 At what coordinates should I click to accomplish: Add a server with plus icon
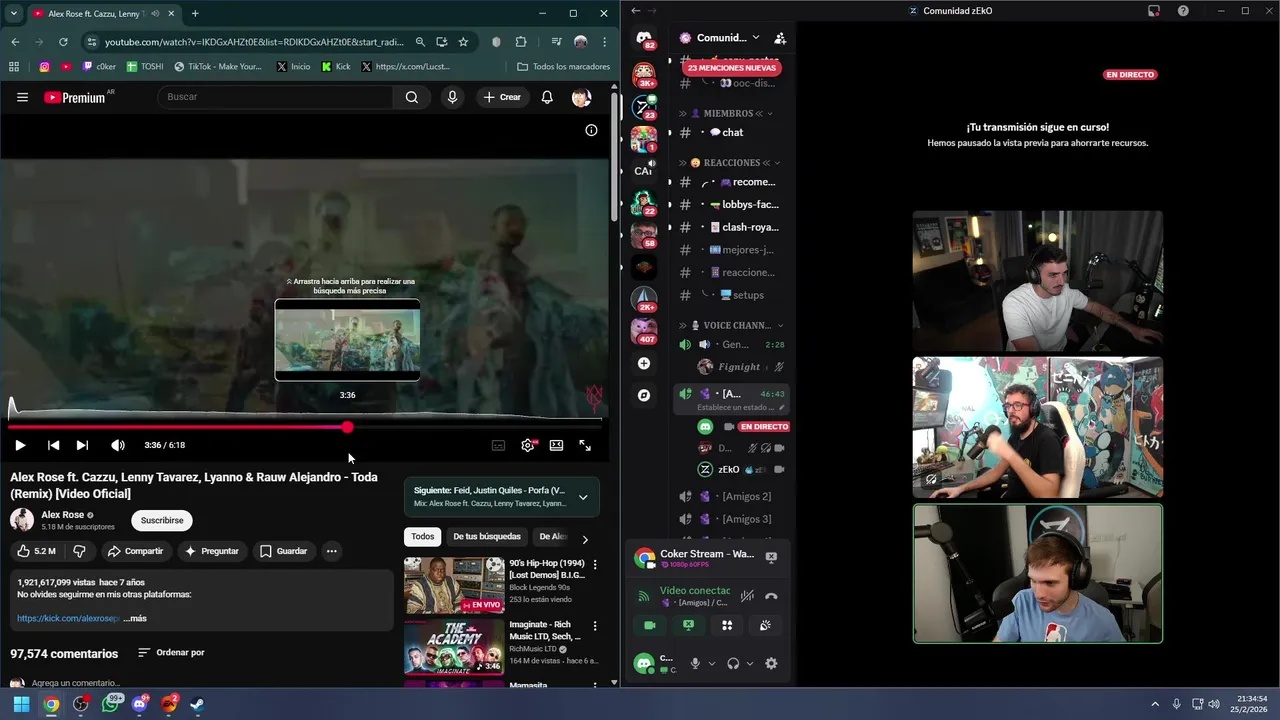644,364
